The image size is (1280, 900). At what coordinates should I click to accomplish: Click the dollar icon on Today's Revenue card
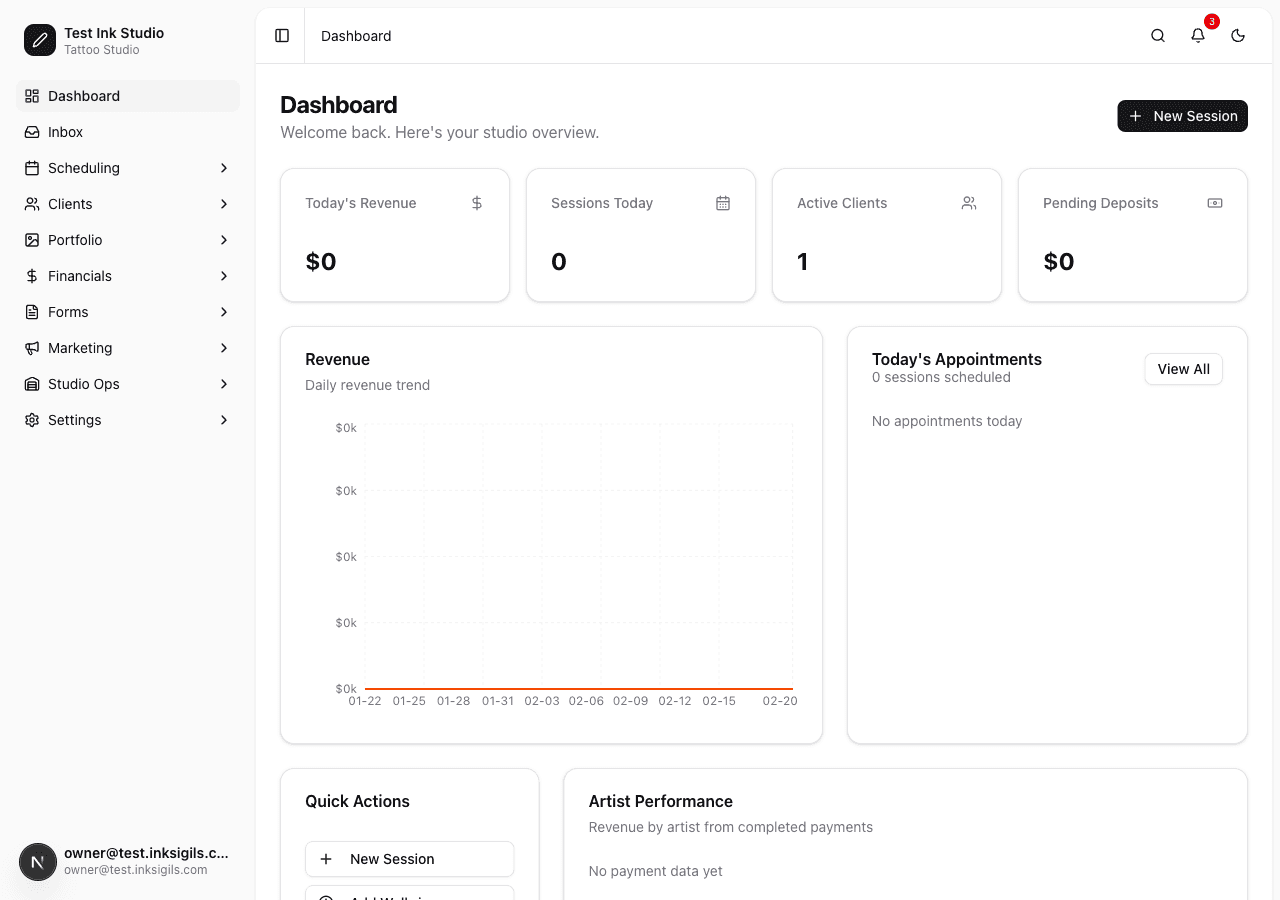click(477, 203)
